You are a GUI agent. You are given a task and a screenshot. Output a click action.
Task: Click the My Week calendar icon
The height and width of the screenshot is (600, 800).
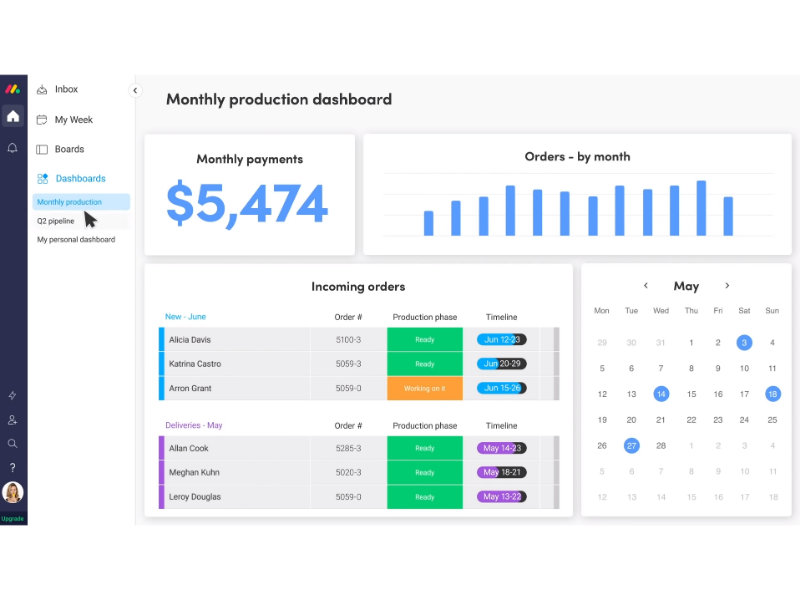42,120
